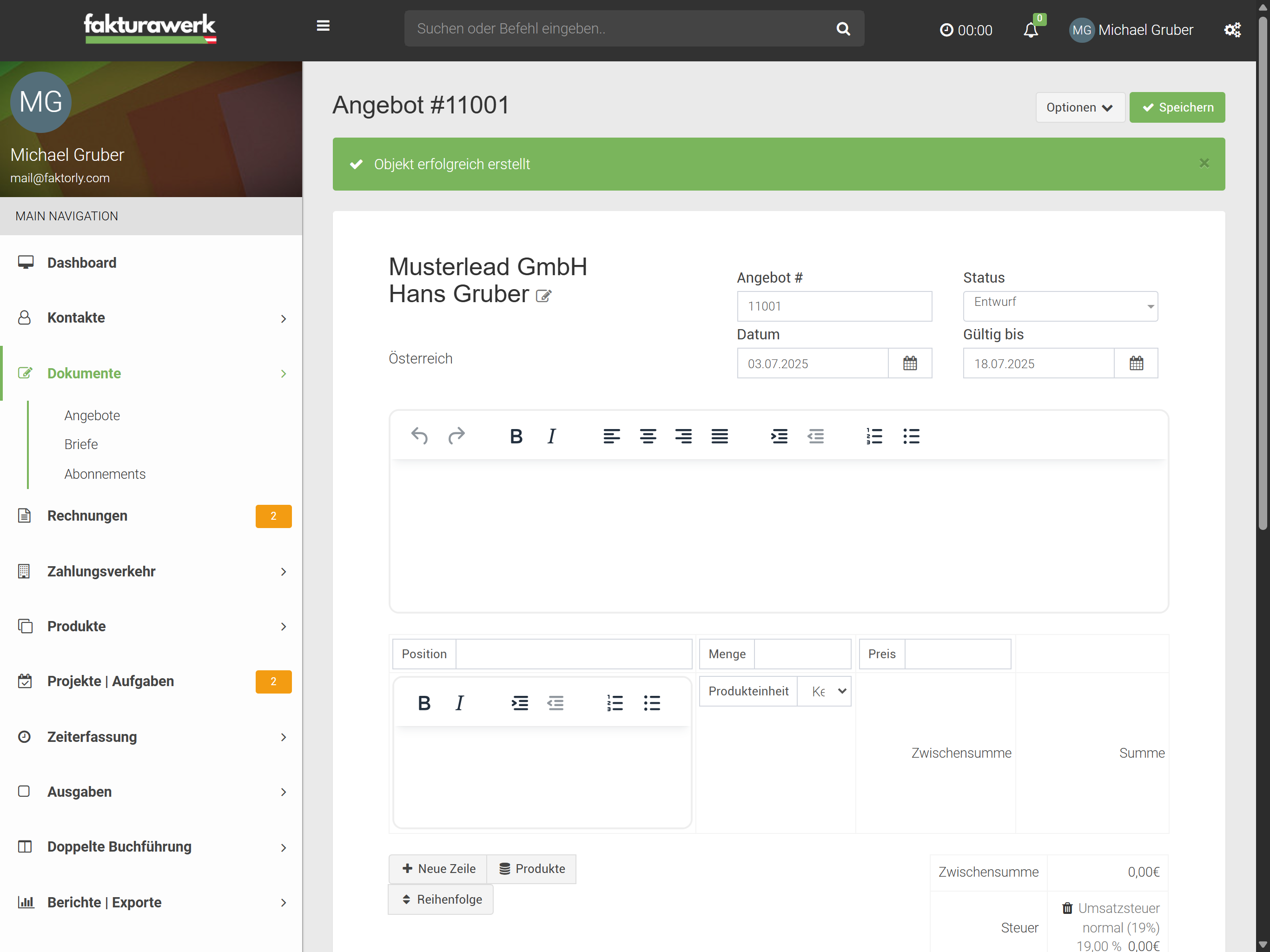Align text left in main editor

[611, 436]
